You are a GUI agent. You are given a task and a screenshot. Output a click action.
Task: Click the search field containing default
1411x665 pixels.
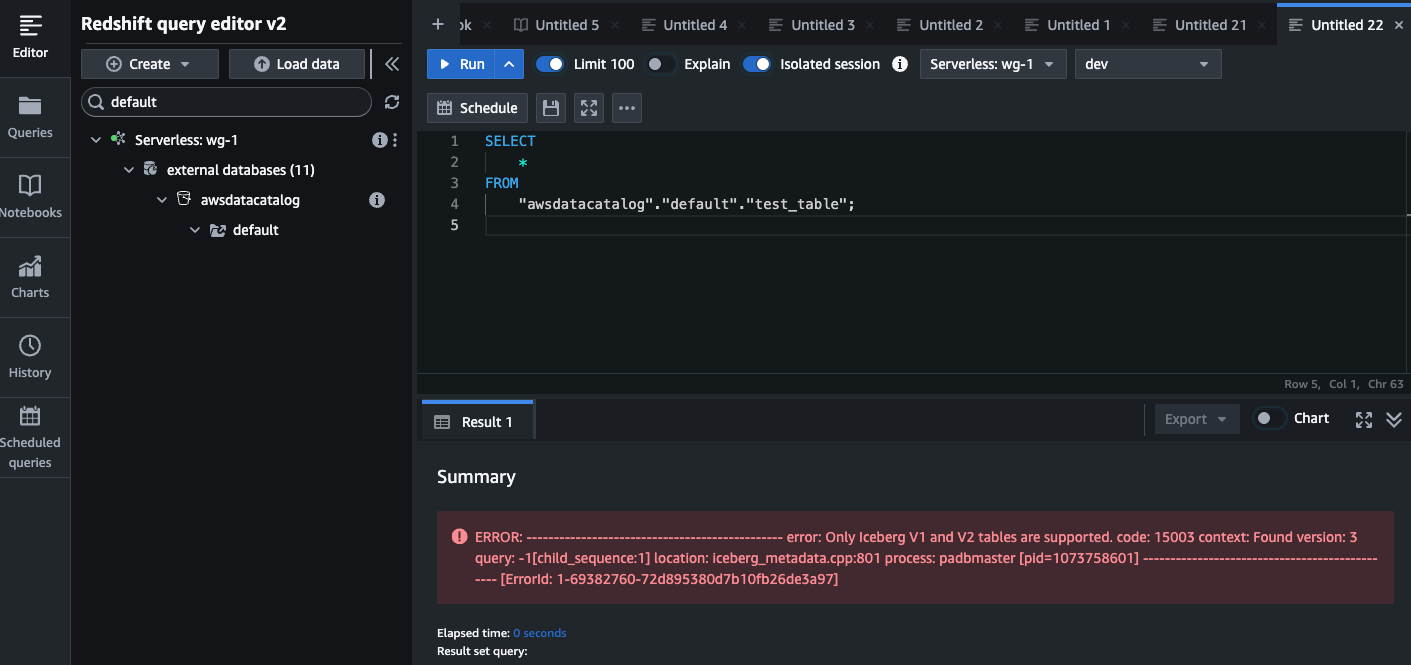[226, 102]
